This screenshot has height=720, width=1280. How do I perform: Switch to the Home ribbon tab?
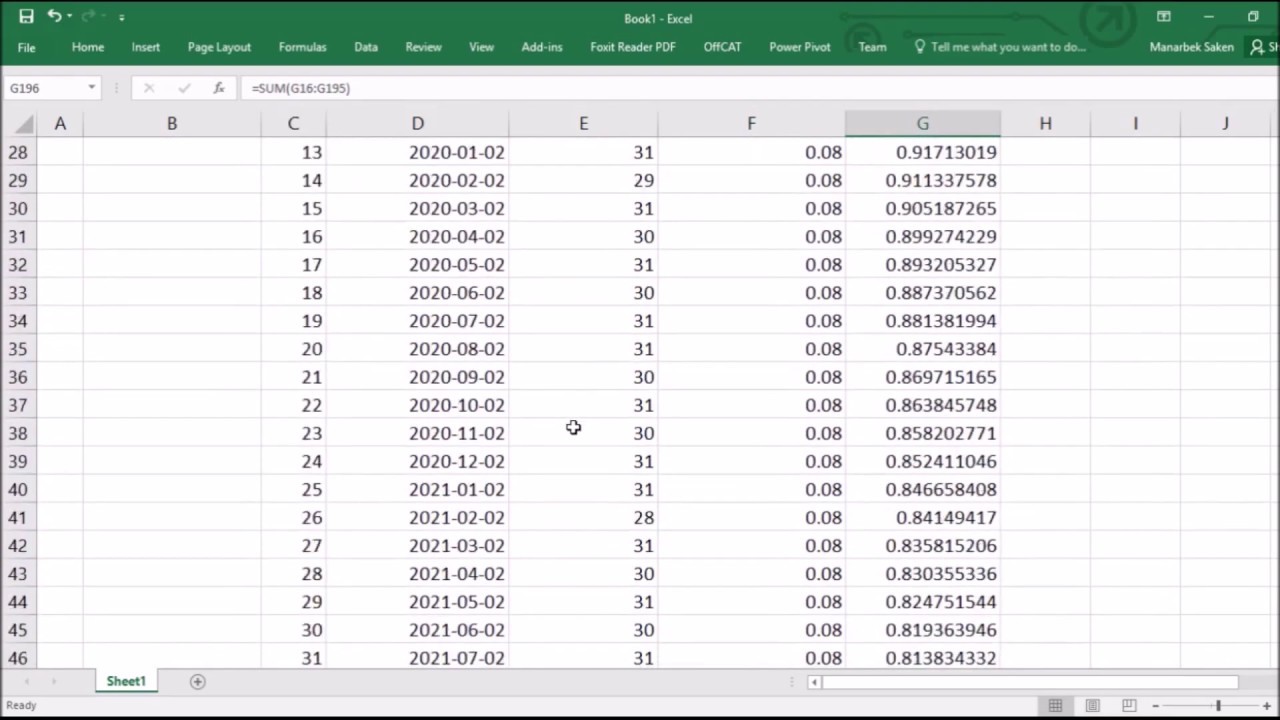(88, 47)
